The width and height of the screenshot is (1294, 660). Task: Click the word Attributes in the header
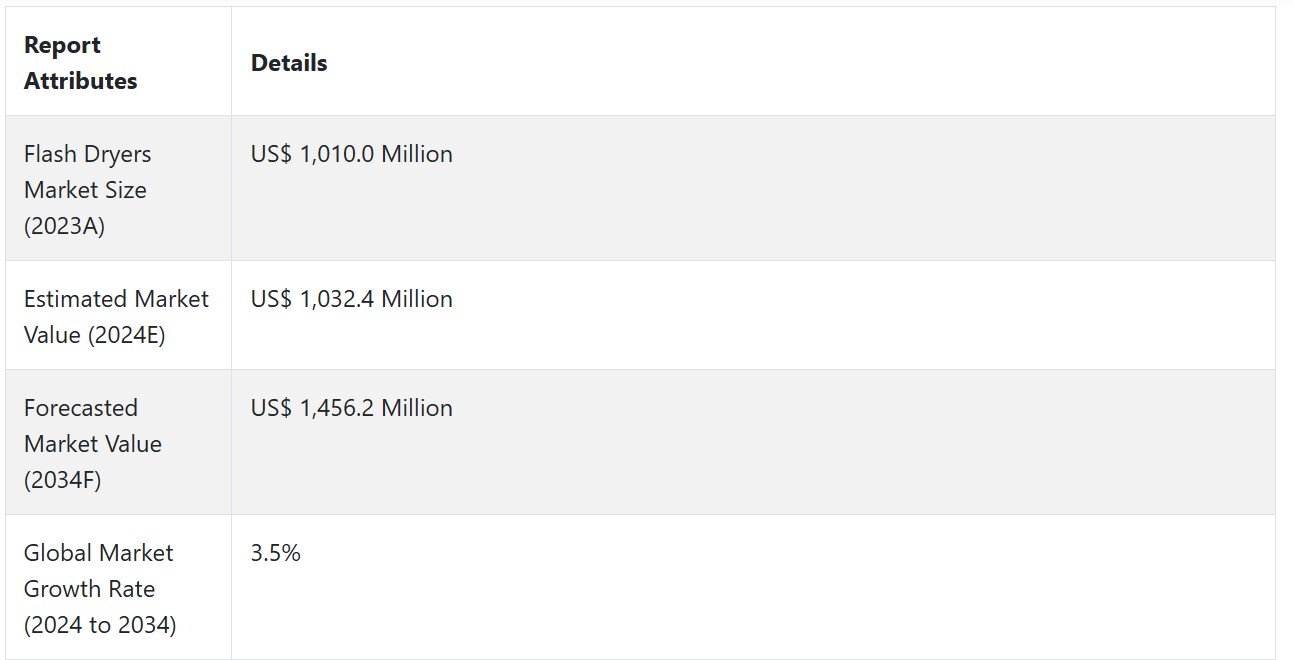[x=81, y=81]
